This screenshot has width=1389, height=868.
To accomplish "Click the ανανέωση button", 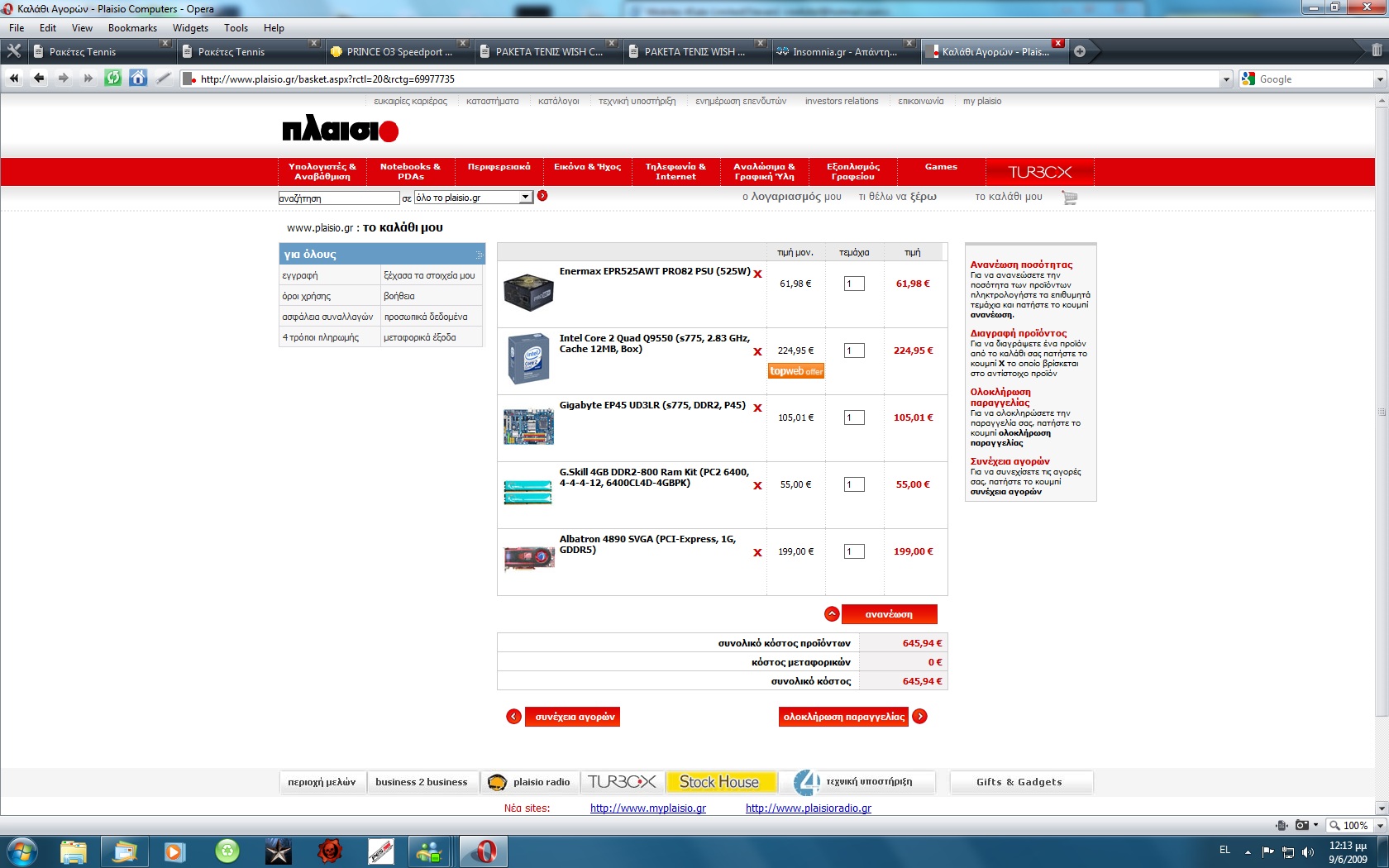I will click(889, 614).
